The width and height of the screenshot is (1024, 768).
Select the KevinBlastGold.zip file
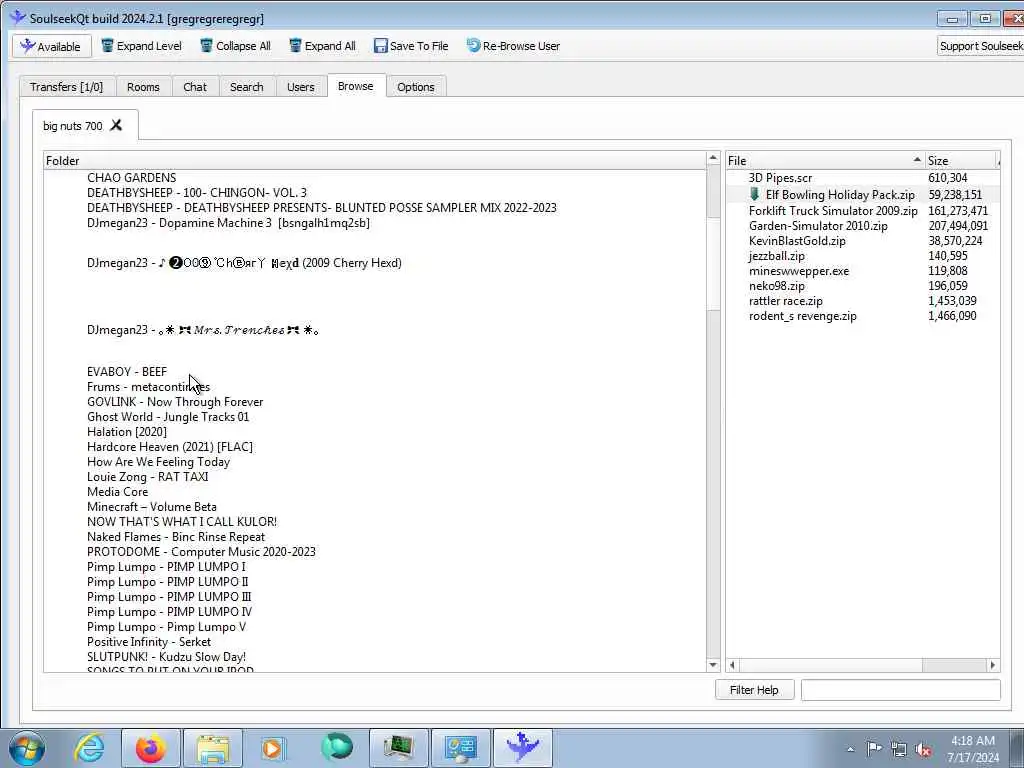pos(797,241)
